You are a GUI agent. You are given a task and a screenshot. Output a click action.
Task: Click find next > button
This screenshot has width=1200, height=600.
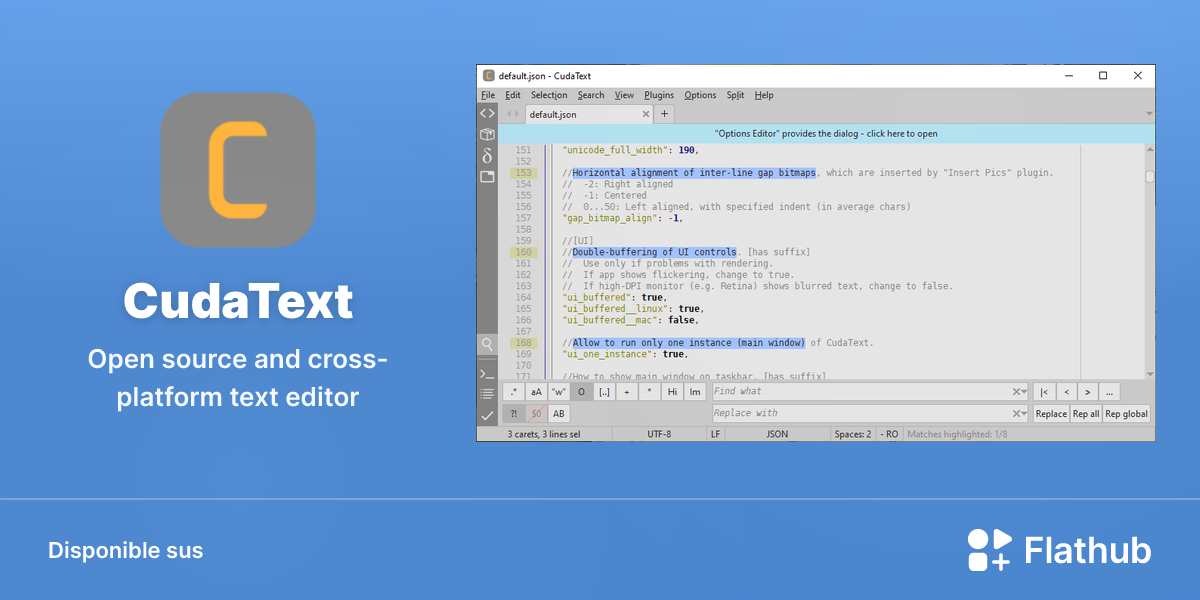[1088, 392]
